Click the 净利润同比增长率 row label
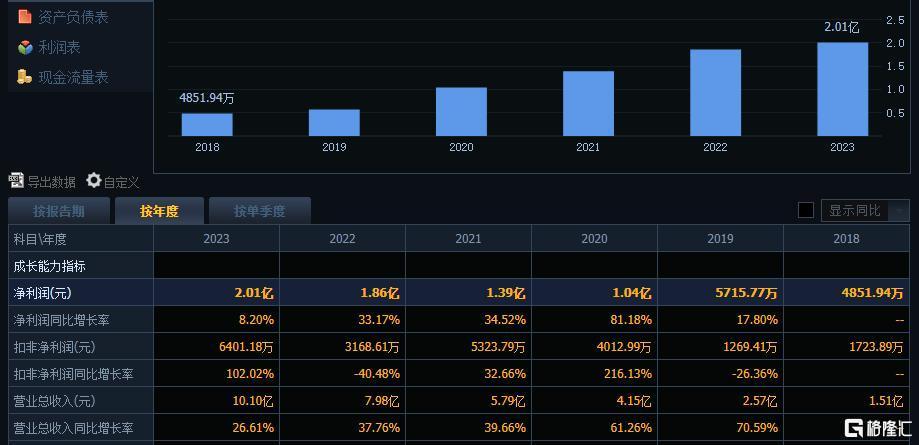This screenshot has width=919, height=445. pyautogui.click(x=61, y=320)
